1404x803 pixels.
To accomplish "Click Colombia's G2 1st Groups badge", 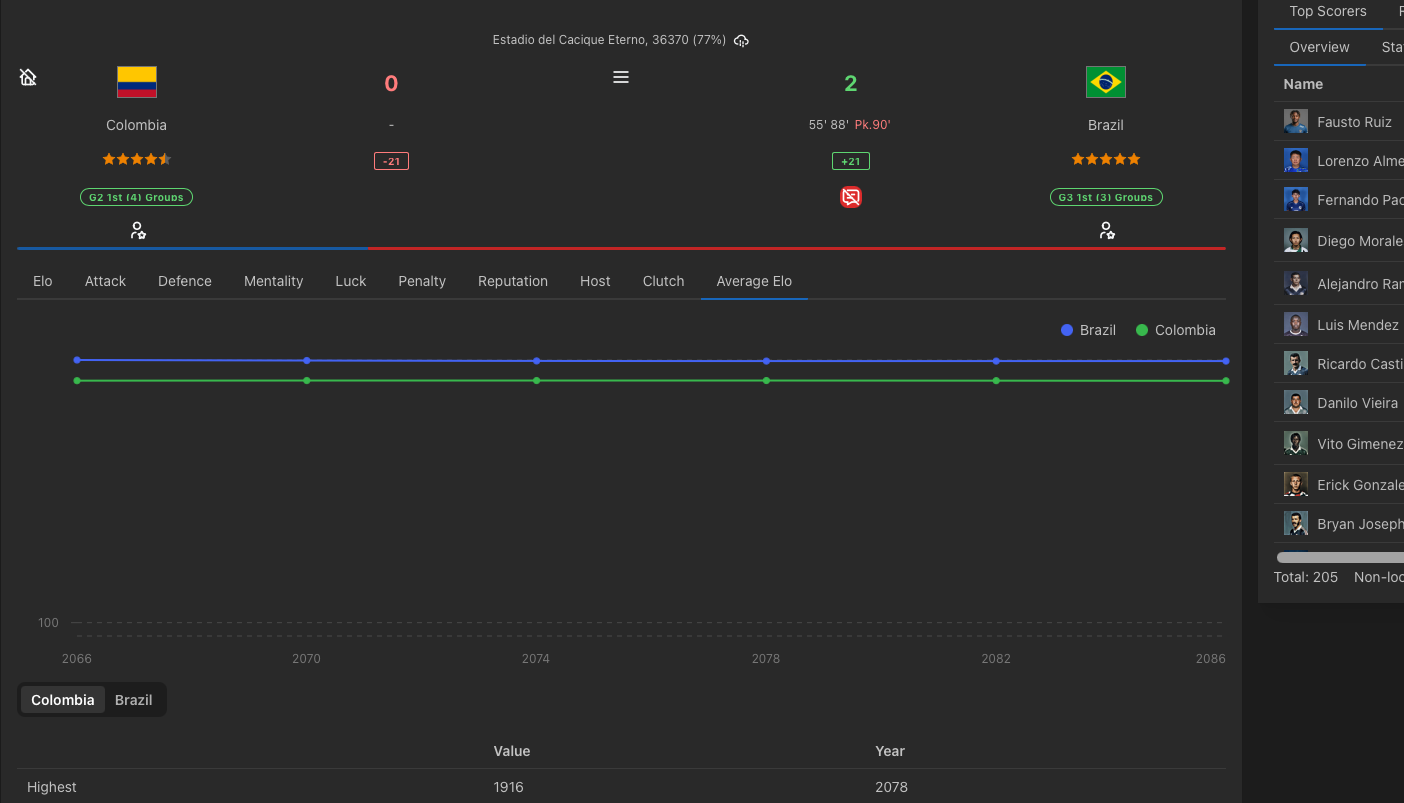I will pos(137,197).
